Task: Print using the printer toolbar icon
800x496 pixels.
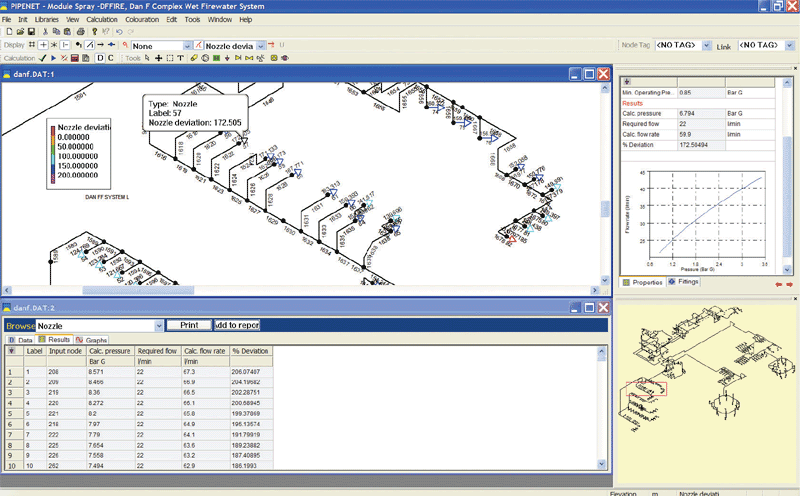Action: click(81, 32)
